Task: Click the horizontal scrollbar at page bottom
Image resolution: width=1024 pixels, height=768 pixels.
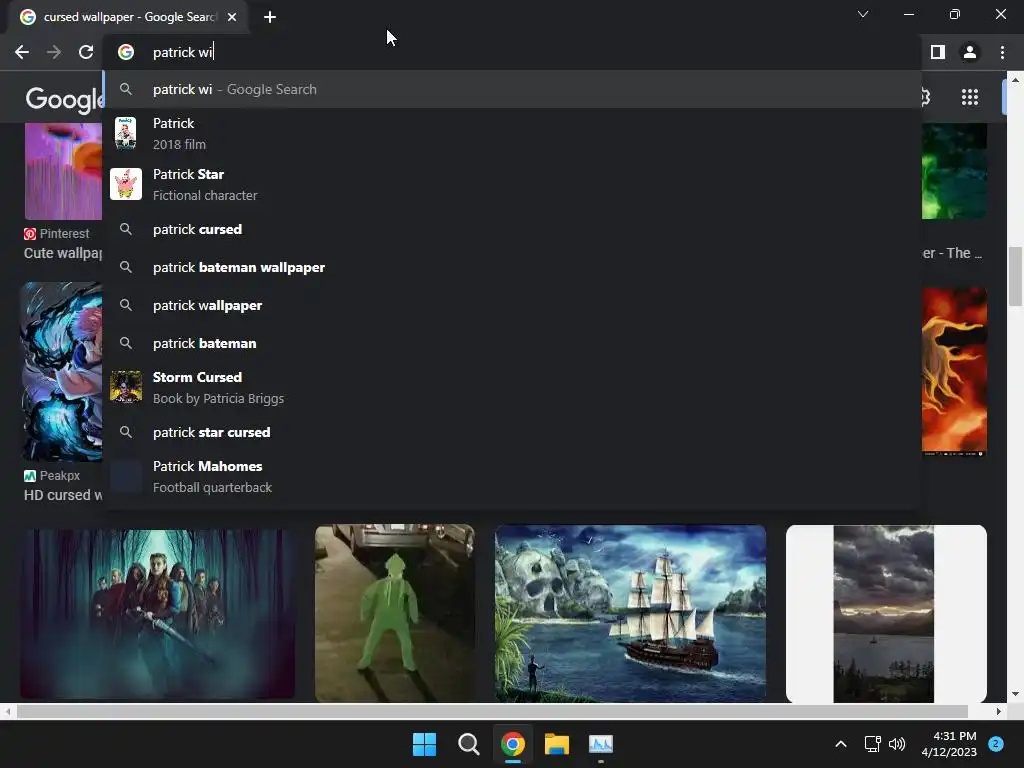Action: click(492, 711)
